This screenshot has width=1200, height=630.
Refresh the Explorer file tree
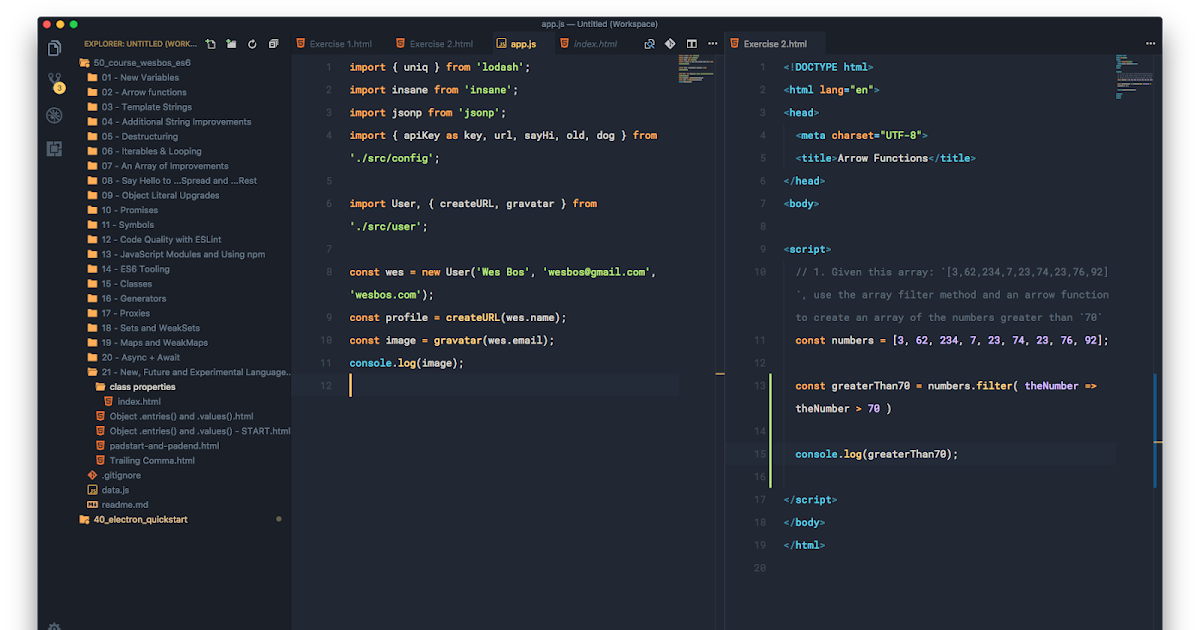pos(252,43)
